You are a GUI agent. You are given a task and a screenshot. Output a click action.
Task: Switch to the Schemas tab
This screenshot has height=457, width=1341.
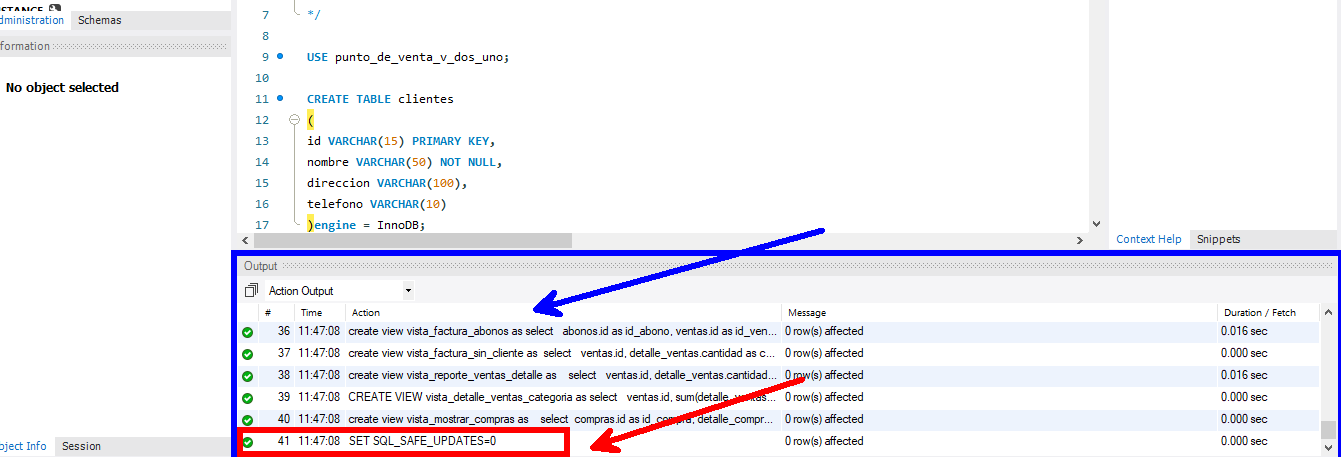tap(99, 20)
